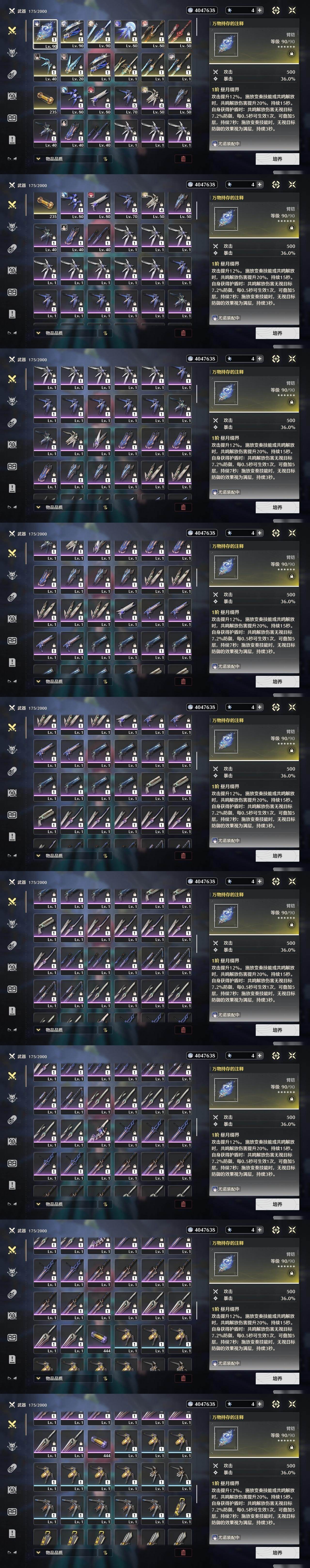Image resolution: width=310 pixels, height=1568 pixels.
Task: Click the crossed-blades close icon in topmost header
Action: 292,10
